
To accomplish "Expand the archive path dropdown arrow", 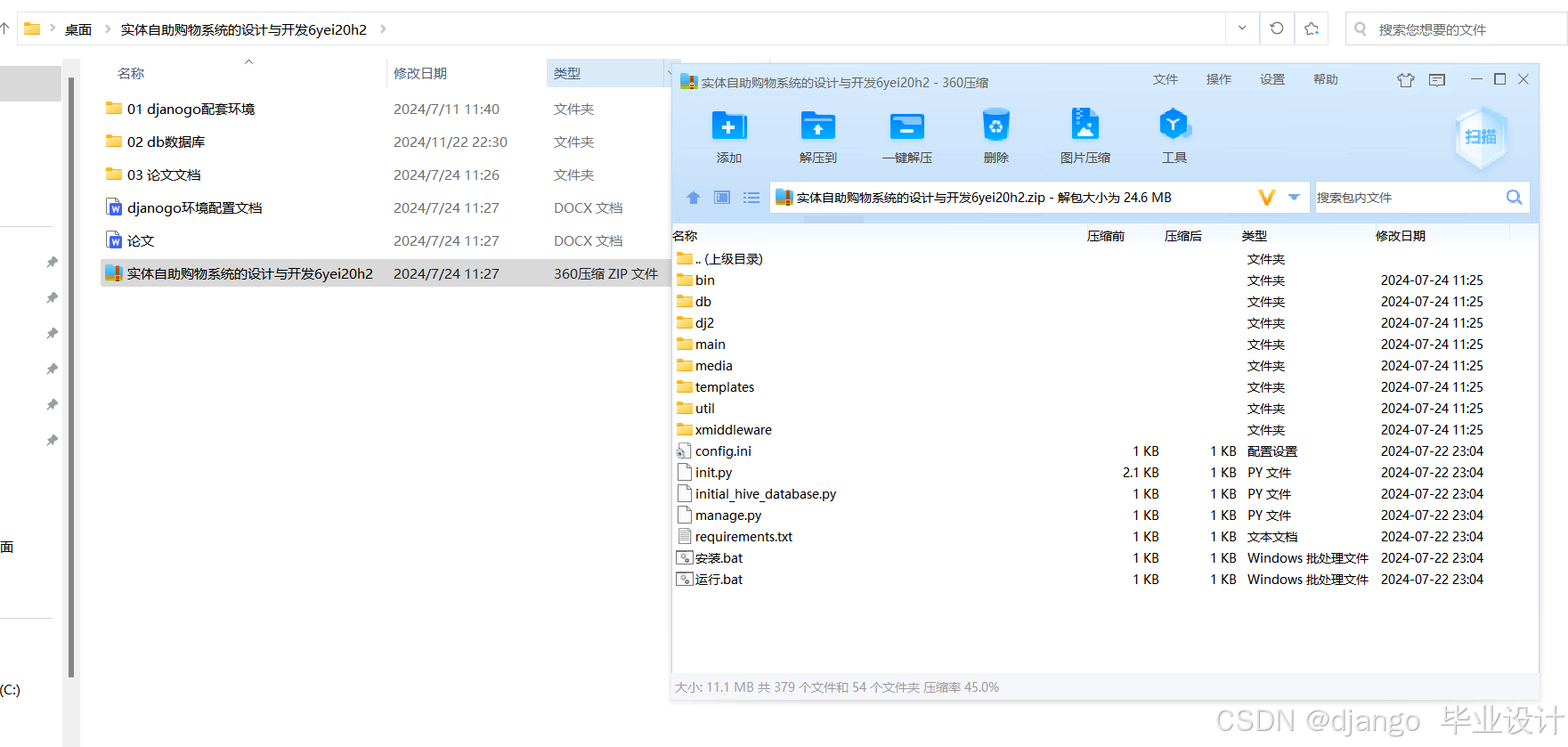I will click(1294, 198).
